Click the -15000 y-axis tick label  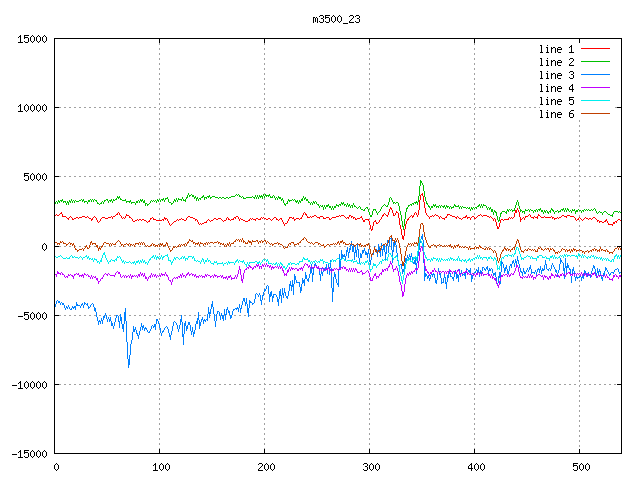click(29, 453)
